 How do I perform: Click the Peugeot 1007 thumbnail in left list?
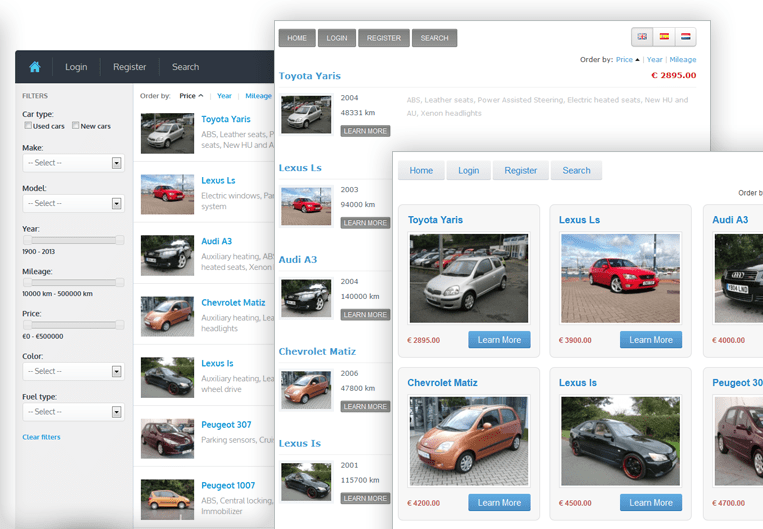click(x=167, y=500)
